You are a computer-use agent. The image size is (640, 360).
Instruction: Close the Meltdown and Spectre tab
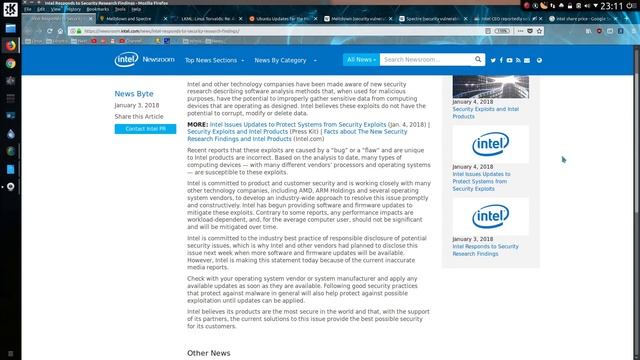click(x=165, y=19)
